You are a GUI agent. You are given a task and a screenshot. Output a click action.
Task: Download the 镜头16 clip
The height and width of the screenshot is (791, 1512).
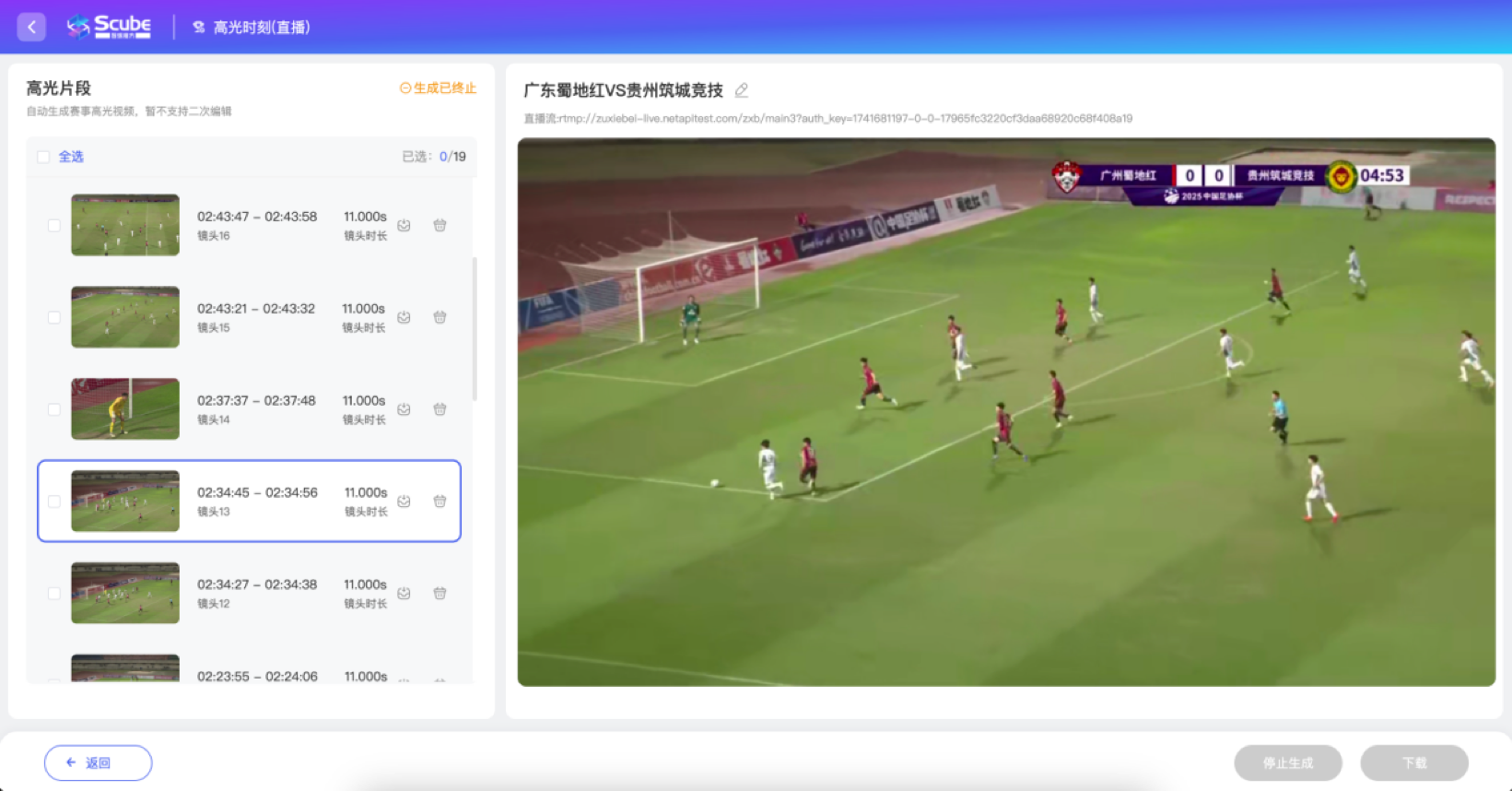[x=404, y=225]
